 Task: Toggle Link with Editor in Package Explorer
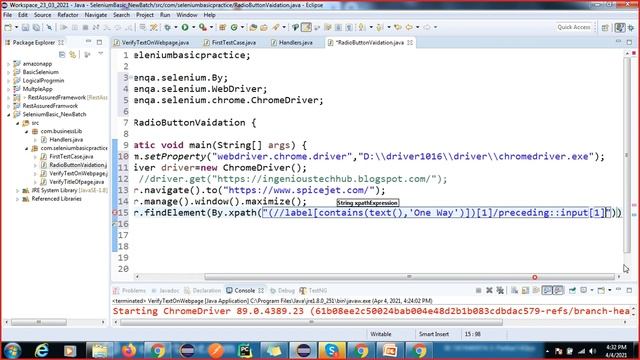coord(73,54)
